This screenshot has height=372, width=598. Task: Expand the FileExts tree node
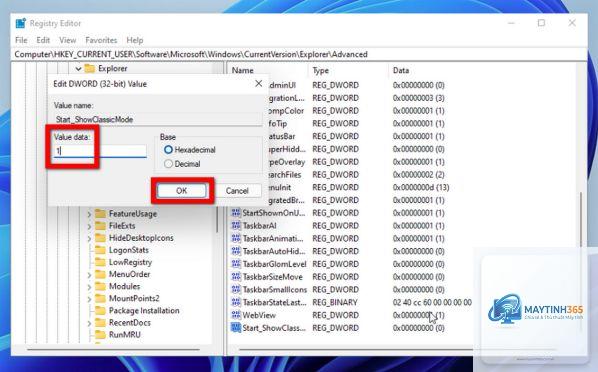89,227
